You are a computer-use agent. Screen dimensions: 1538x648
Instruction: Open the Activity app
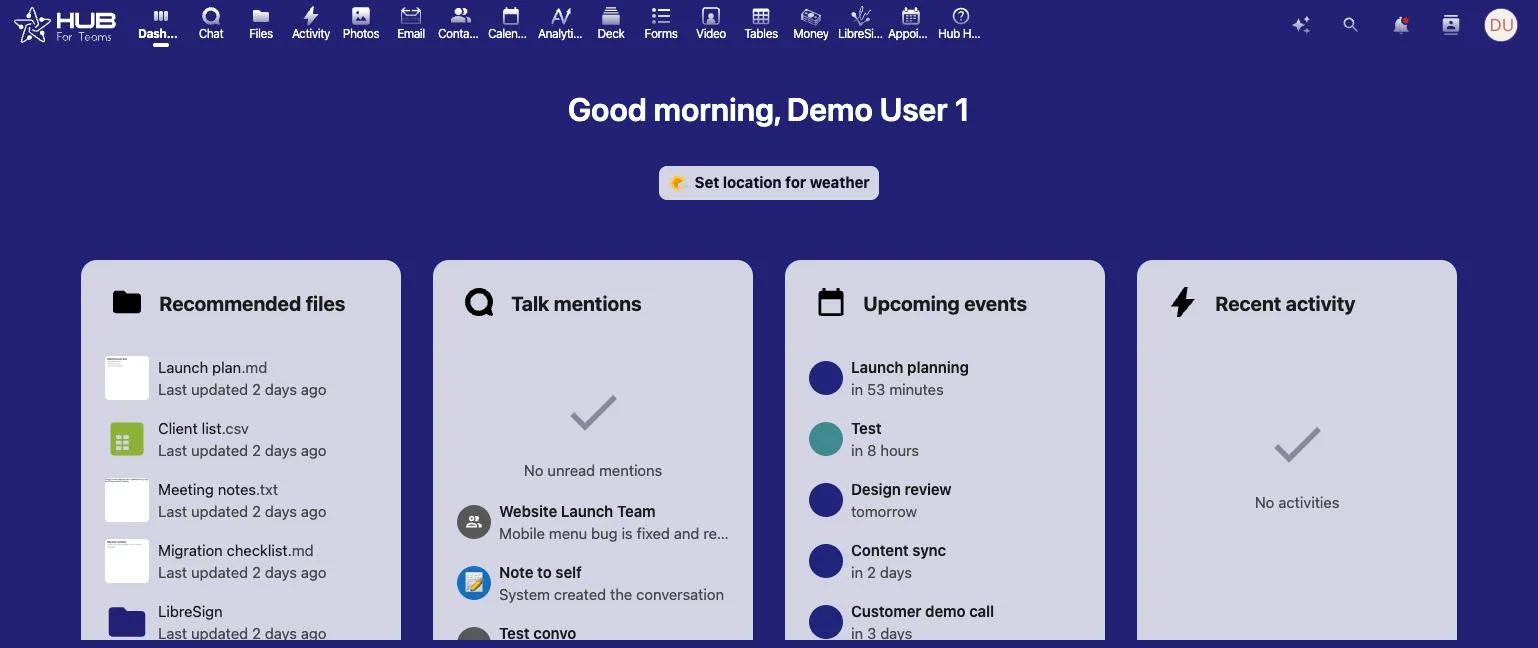pyautogui.click(x=311, y=24)
